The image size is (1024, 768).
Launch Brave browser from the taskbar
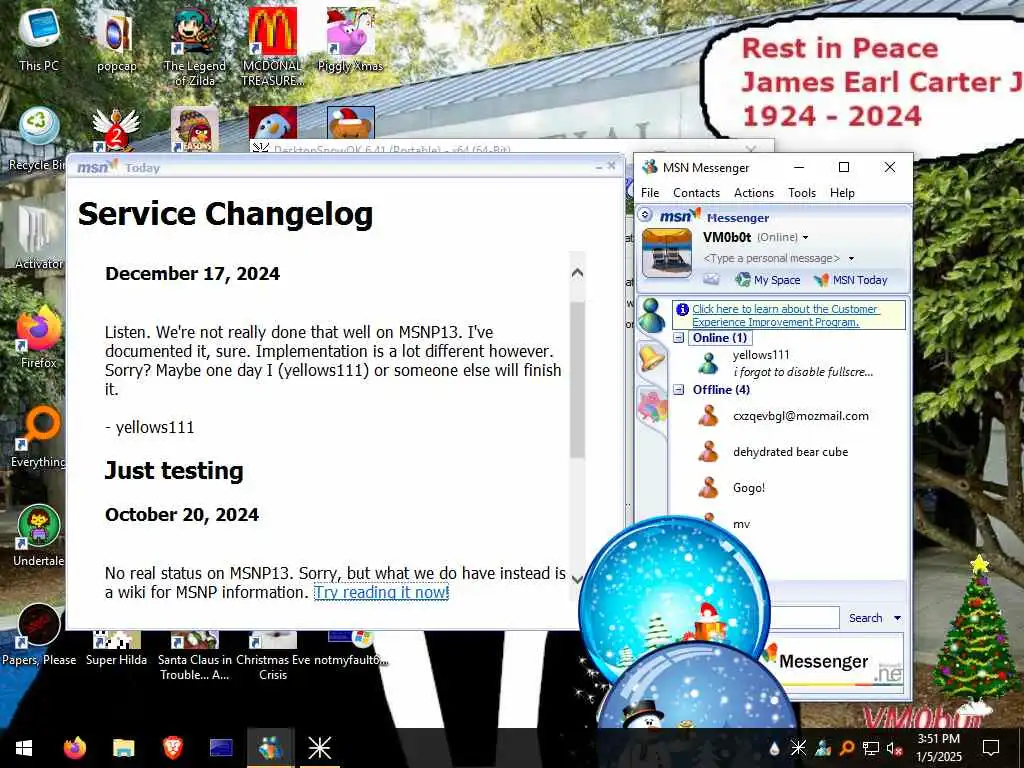172,748
